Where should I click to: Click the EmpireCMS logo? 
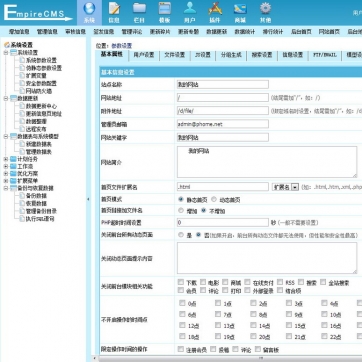click(38, 12)
